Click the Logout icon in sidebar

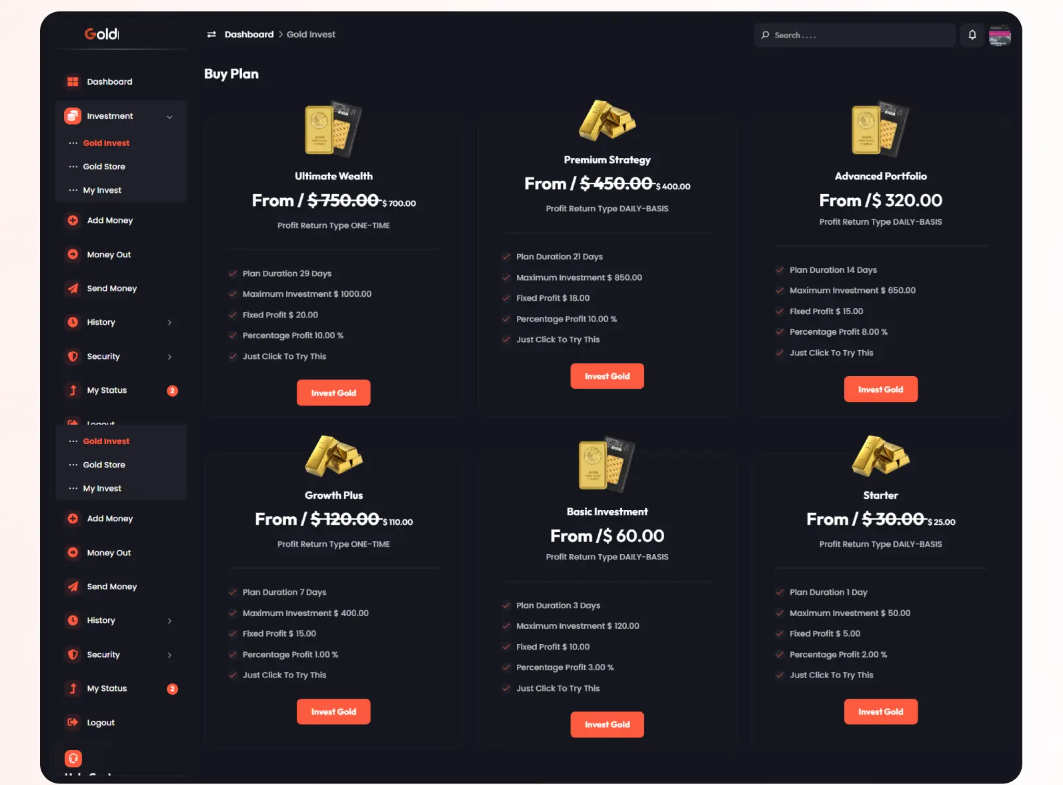pyautogui.click(x=73, y=722)
